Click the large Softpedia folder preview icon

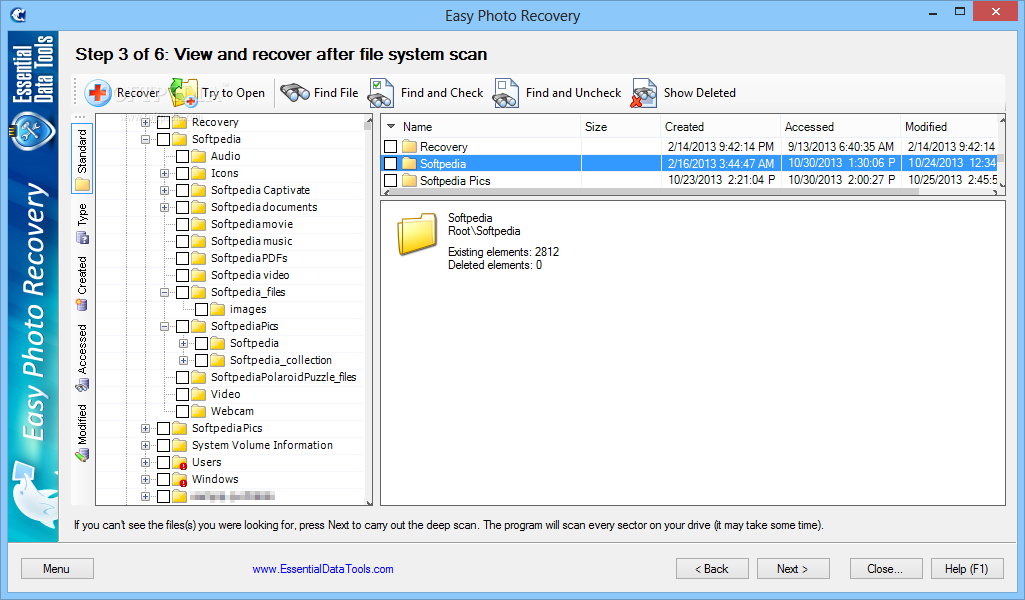coord(417,234)
